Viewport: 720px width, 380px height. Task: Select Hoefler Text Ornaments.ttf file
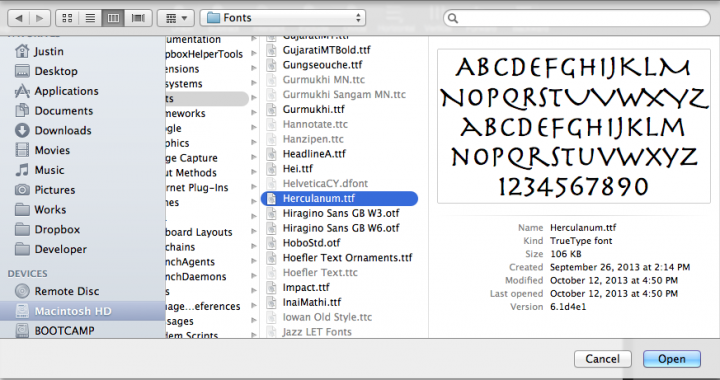[347, 257]
